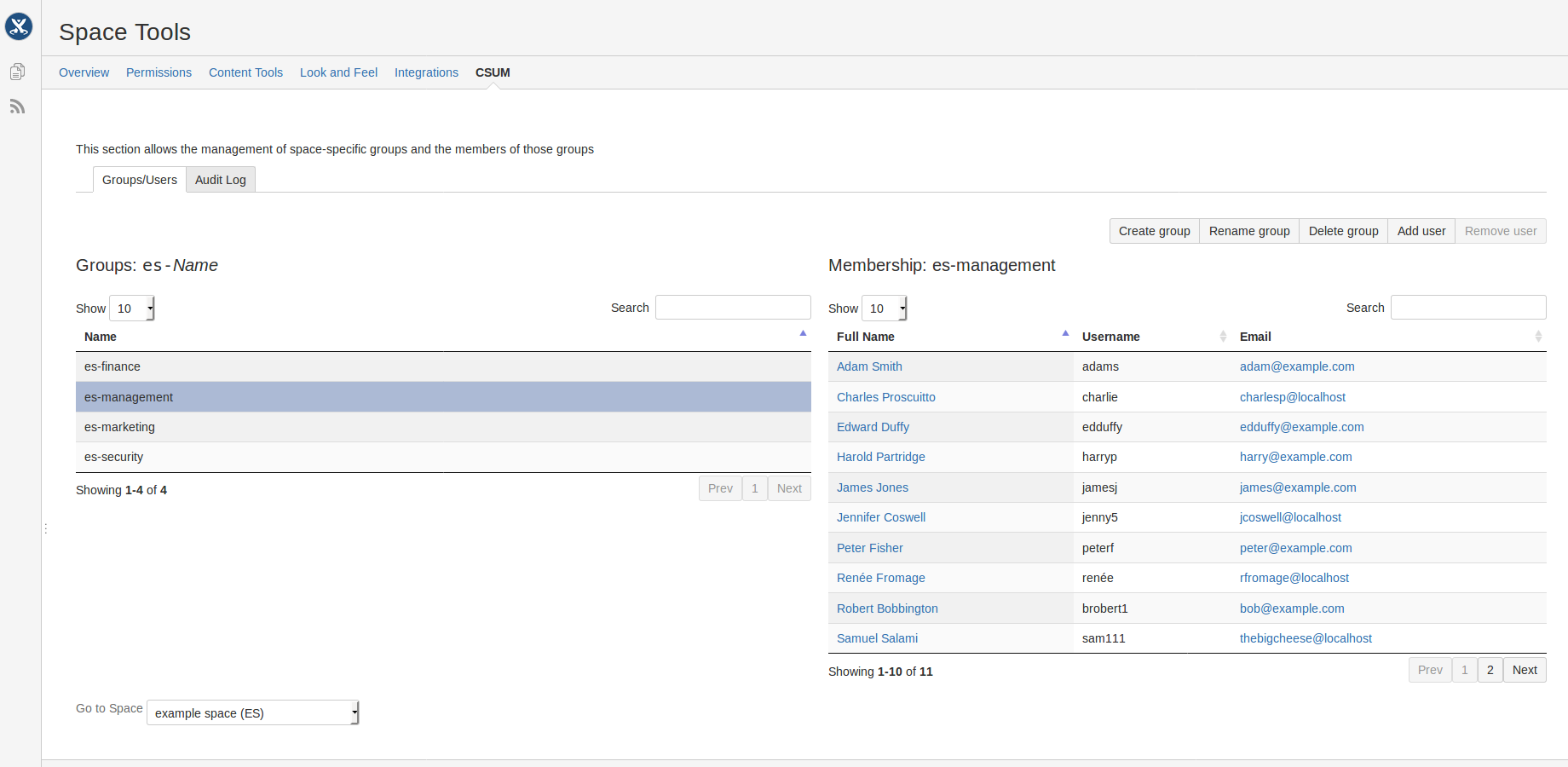Click email thebigcheese@localhost
Screen dimensions: 1568x767
click(x=1306, y=638)
